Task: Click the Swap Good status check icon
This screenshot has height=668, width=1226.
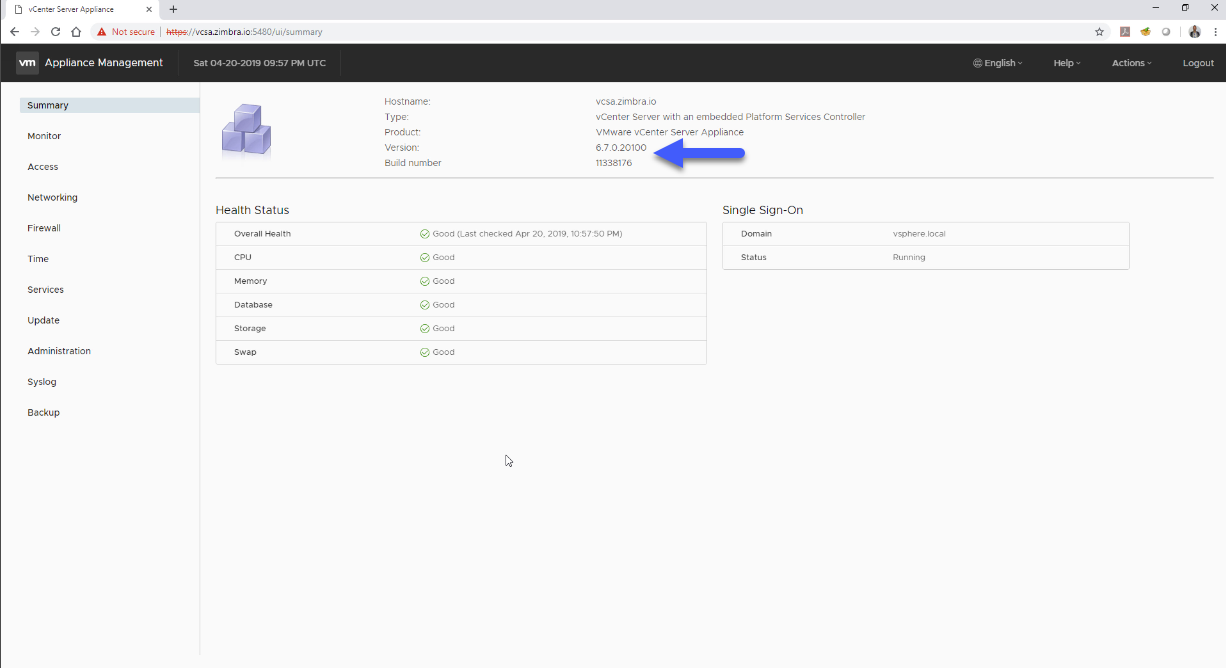Action: click(x=425, y=352)
